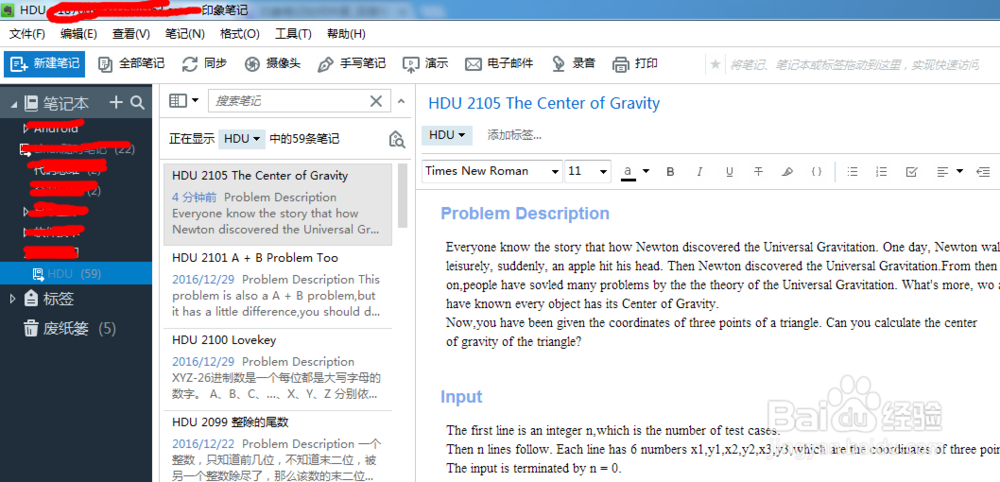Expand the Tags (标签) section

point(13,298)
